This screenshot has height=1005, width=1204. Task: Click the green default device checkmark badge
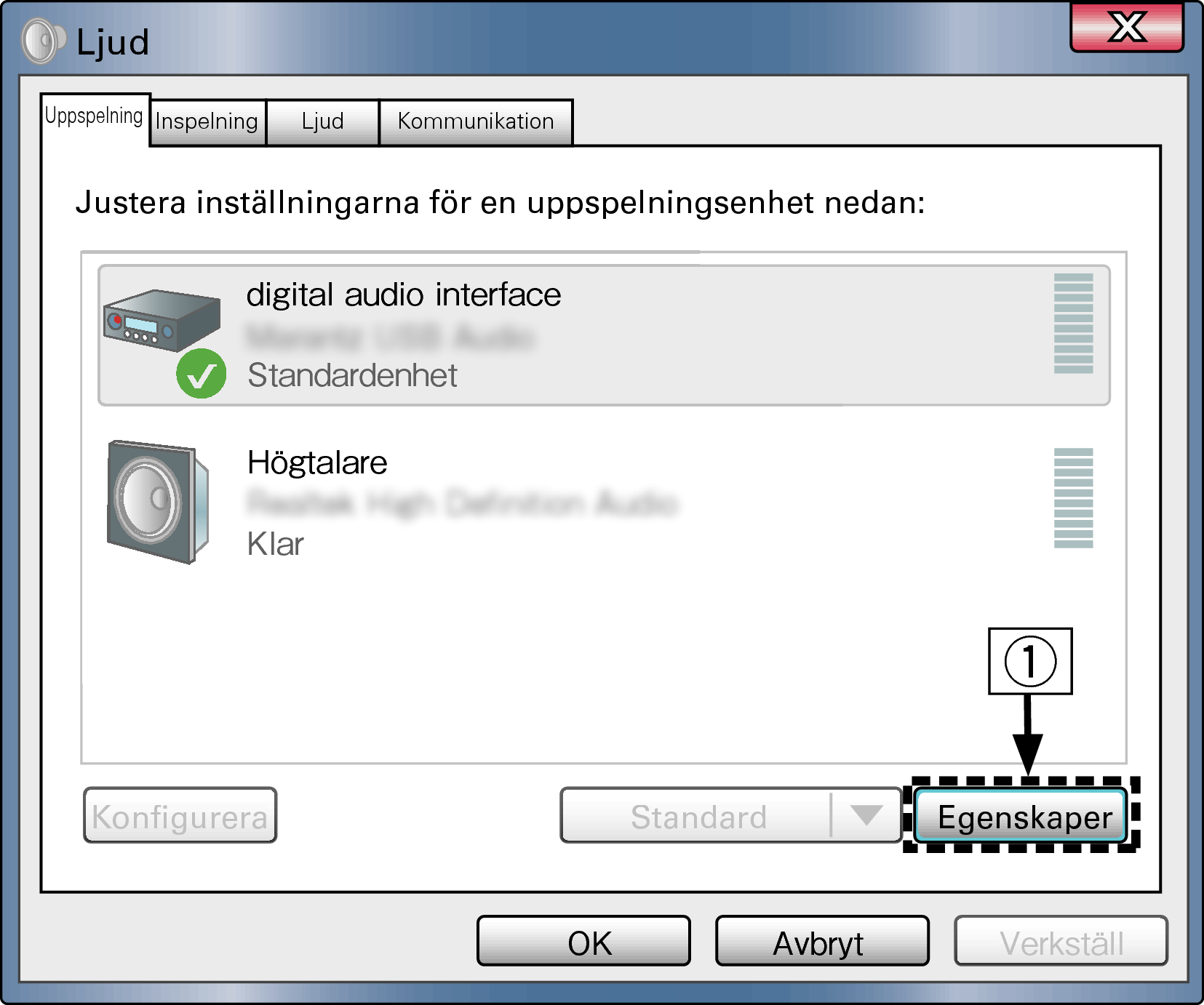pos(202,374)
